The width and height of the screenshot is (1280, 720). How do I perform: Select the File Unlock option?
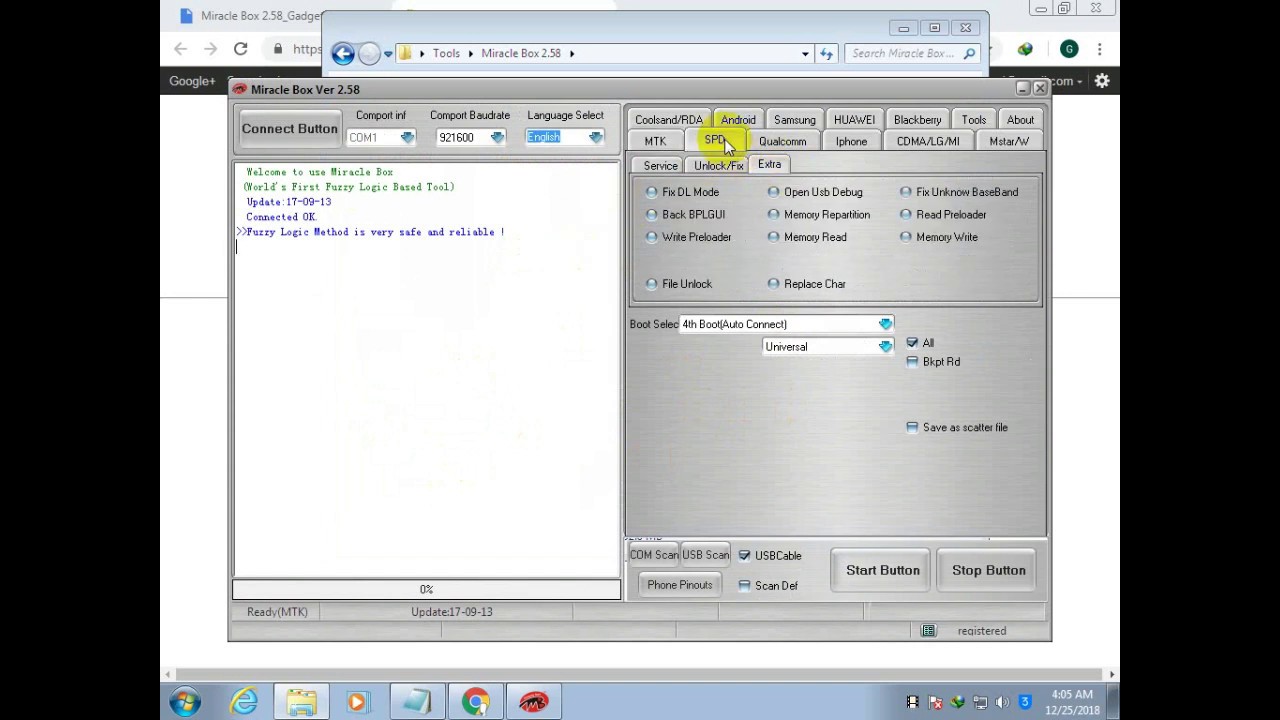click(x=679, y=284)
